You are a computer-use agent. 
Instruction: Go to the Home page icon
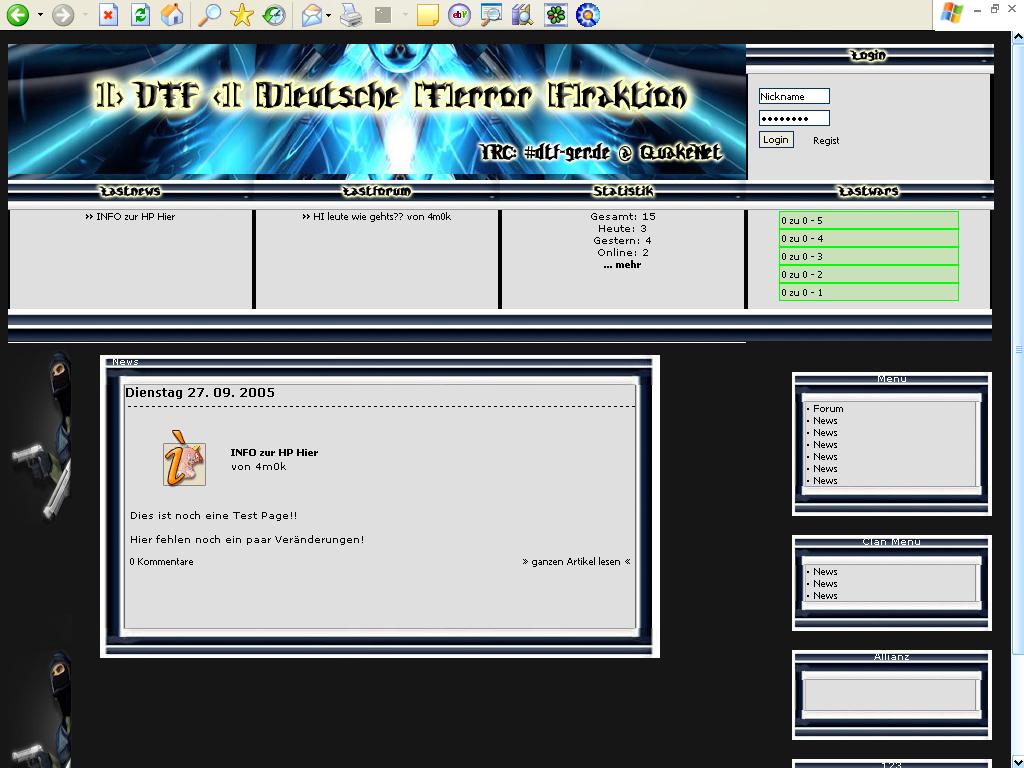172,15
